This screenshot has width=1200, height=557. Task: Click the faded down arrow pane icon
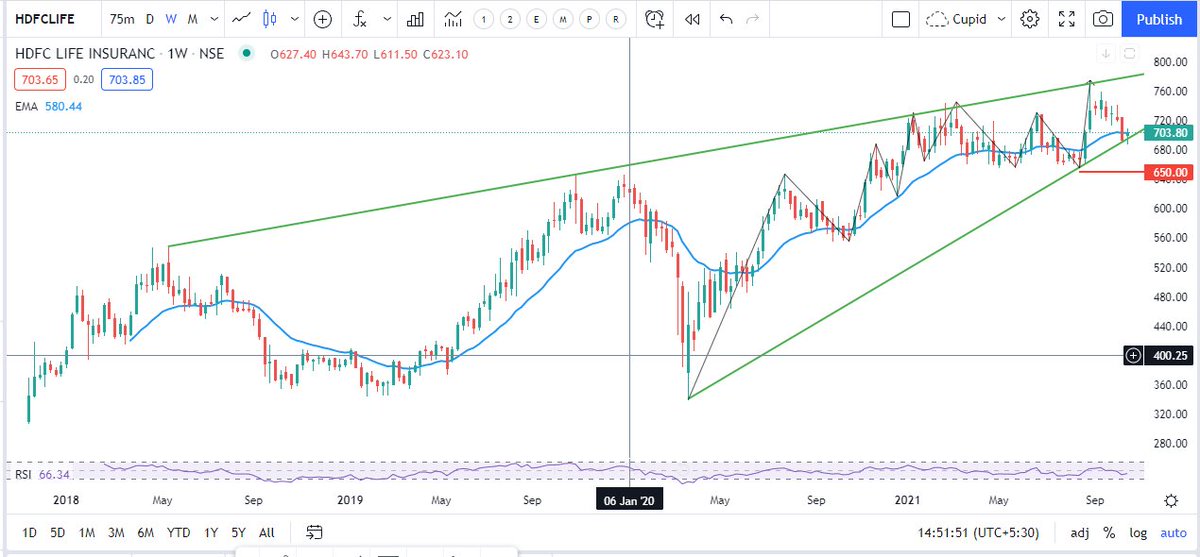[x=1106, y=53]
